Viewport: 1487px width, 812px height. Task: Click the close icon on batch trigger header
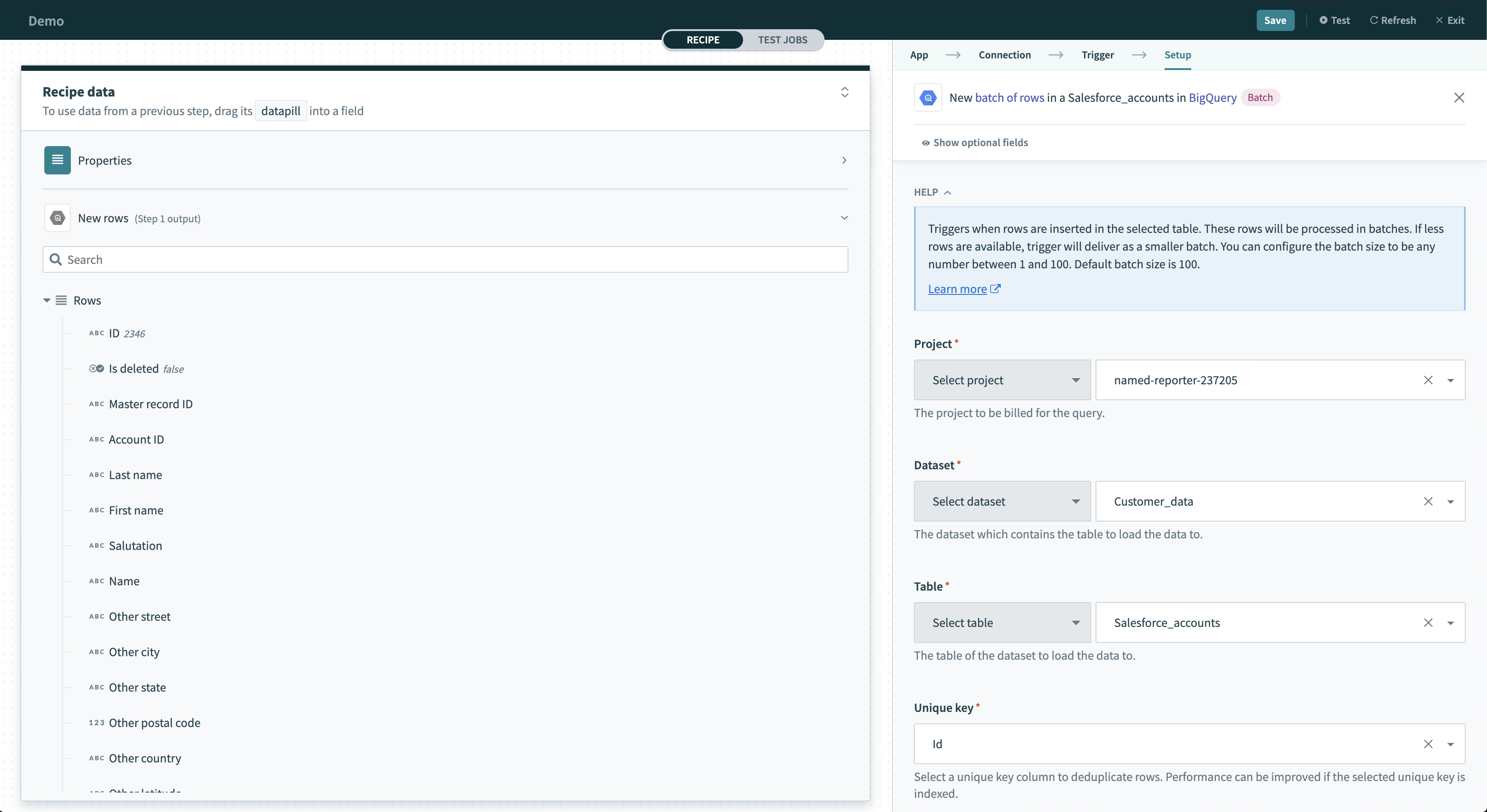[x=1458, y=97]
